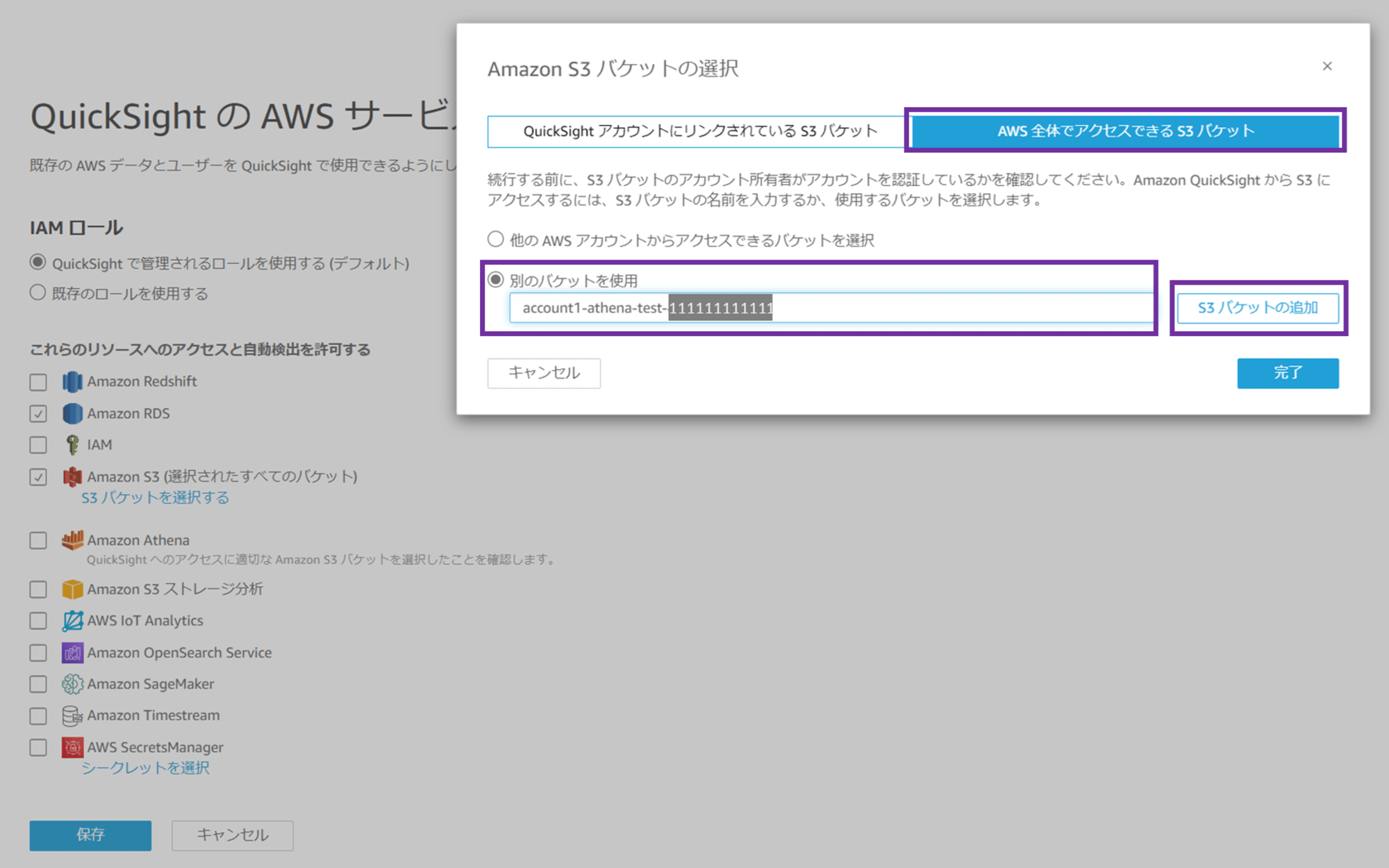The width and height of the screenshot is (1389, 868).
Task: Click the Amazon S3 バケットの選択 dialog title
Action: (x=613, y=69)
